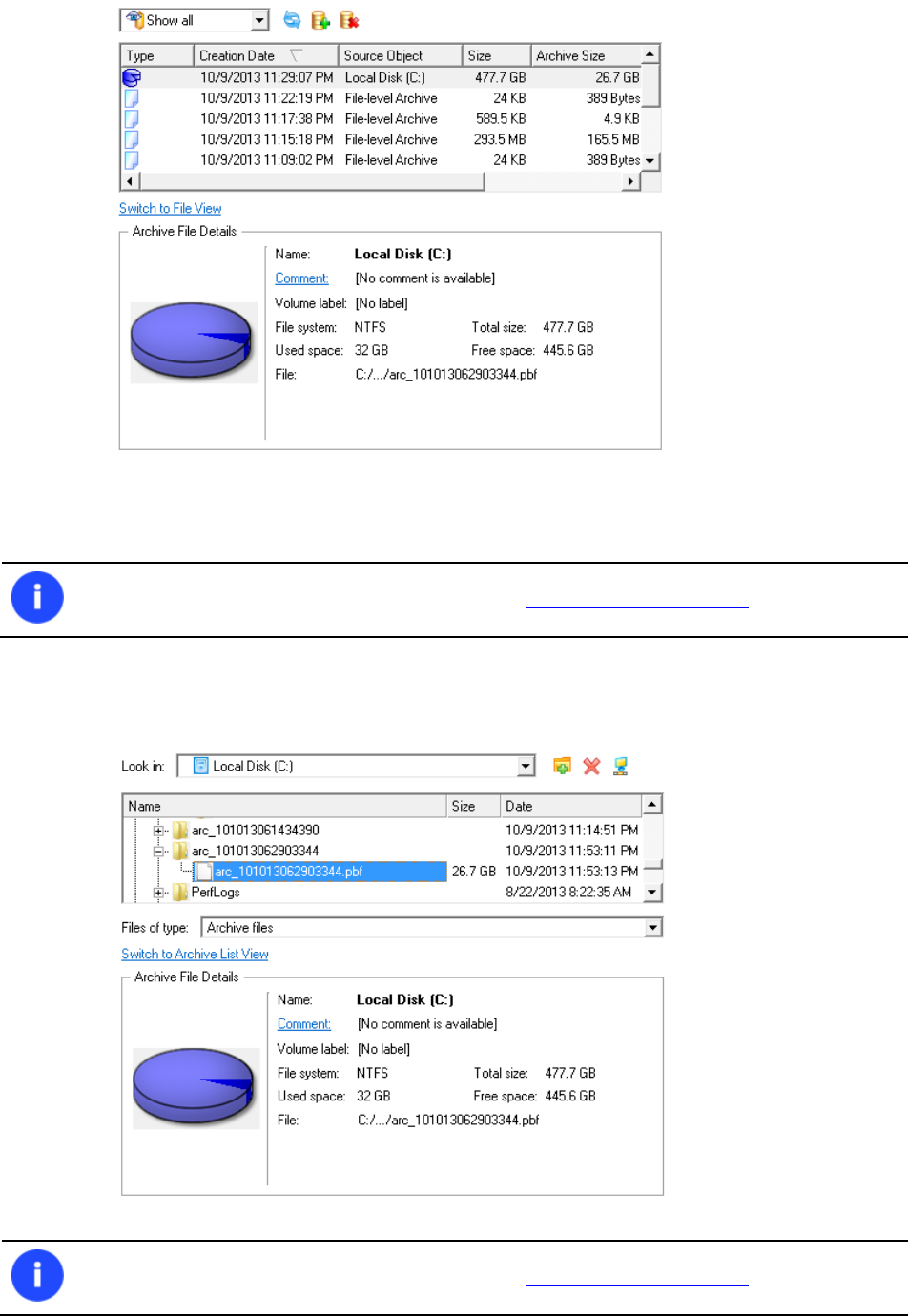Click file tree scrollbar up arrow

tap(652, 805)
